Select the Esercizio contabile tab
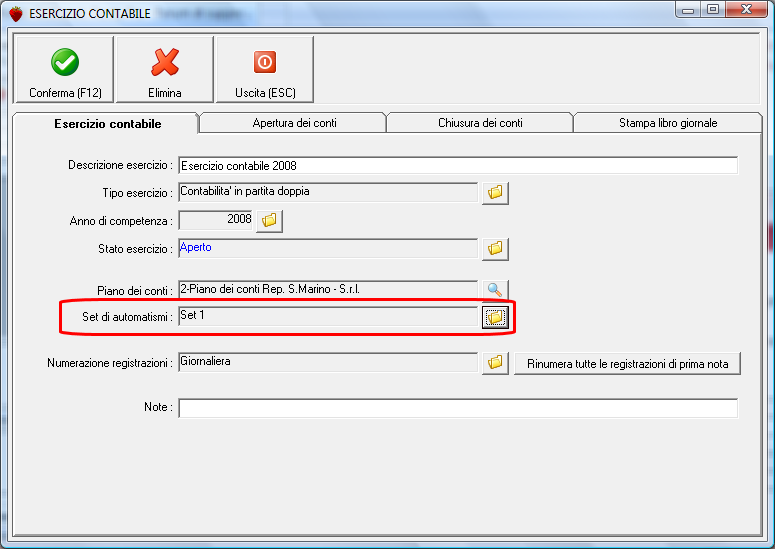Viewport: 775px width, 549px height. pos(107,124)
